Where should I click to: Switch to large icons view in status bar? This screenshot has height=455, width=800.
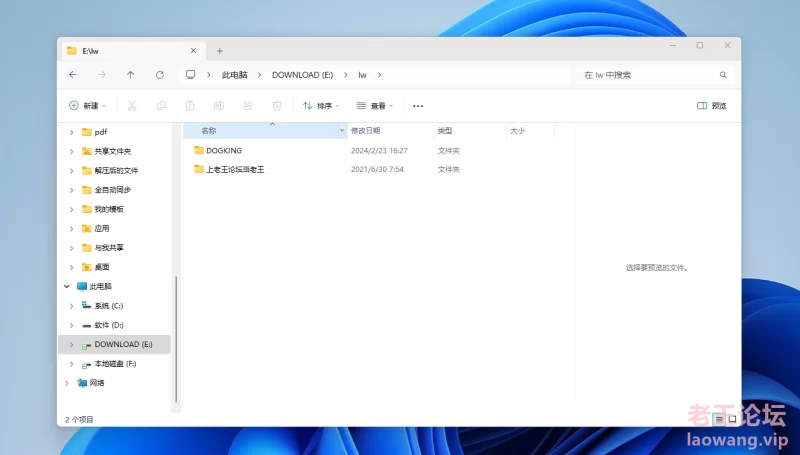(732, 419)
